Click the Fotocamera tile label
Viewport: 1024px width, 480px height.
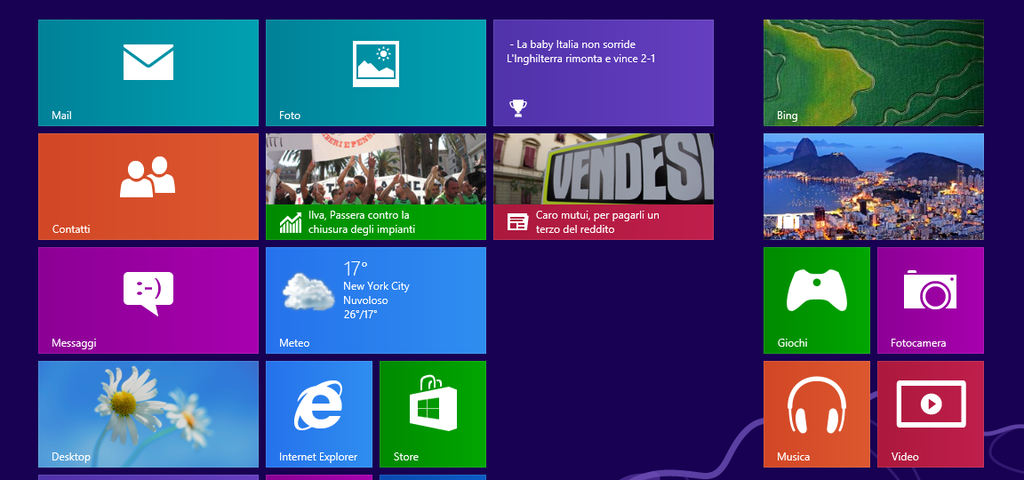pyautogui.click(x=918, y=343)
